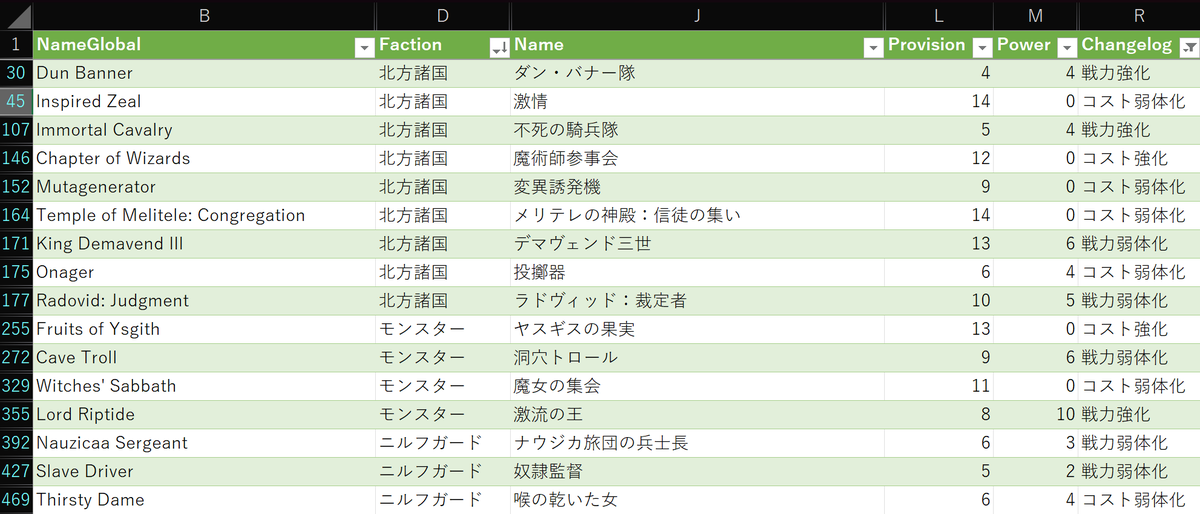Select row header 152

pos(16,187)
